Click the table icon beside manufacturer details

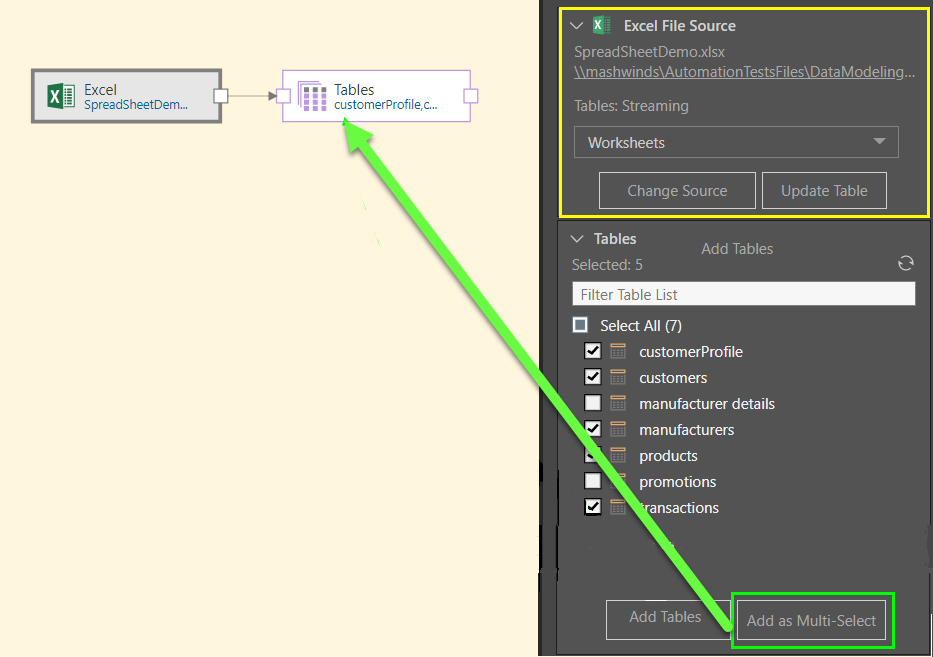[619, 404]
